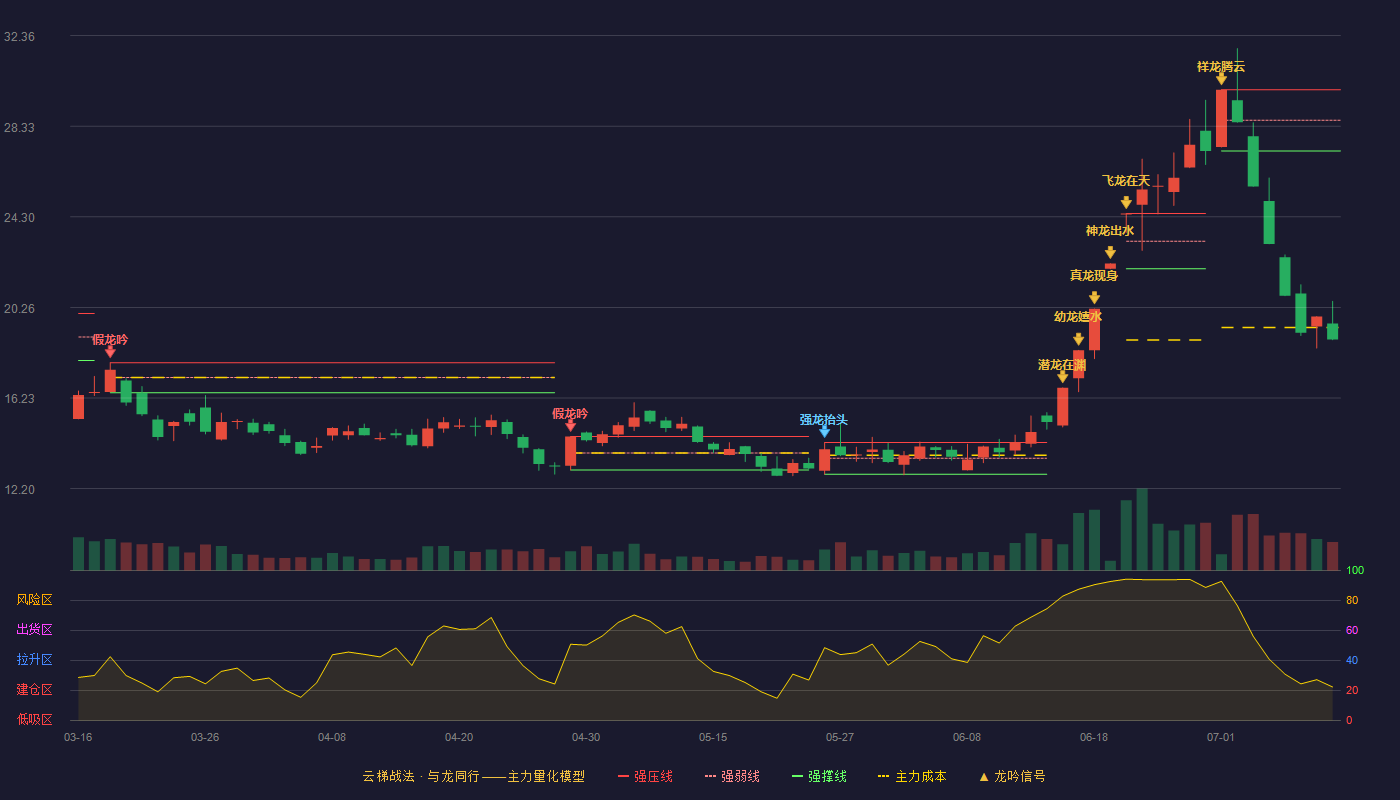This screenshot has width=1400, height=800.
Task: Select the 风险区 zone label
Action: (34, 600)
